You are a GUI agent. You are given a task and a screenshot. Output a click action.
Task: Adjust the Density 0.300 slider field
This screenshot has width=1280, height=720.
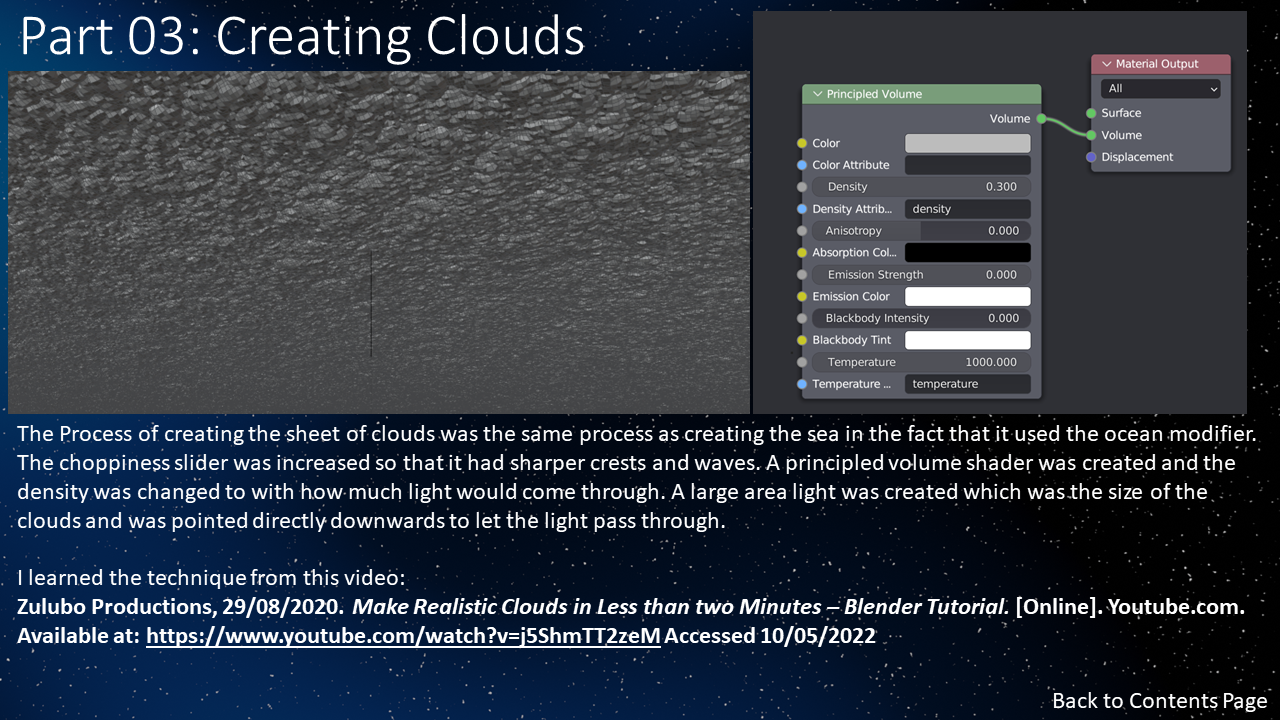point(920,187)
